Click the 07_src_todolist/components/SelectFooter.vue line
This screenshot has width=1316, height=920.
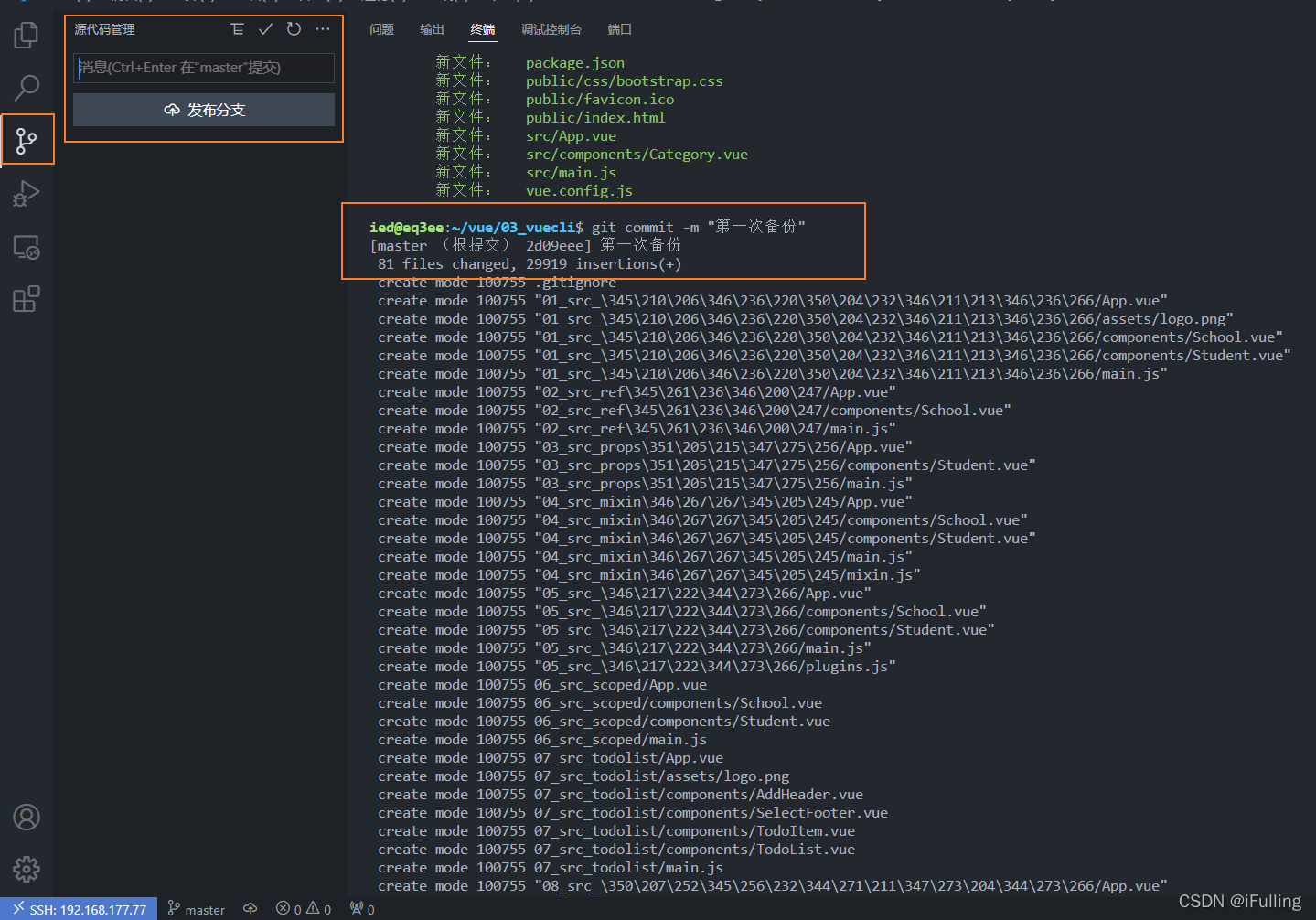coord(633,812)
